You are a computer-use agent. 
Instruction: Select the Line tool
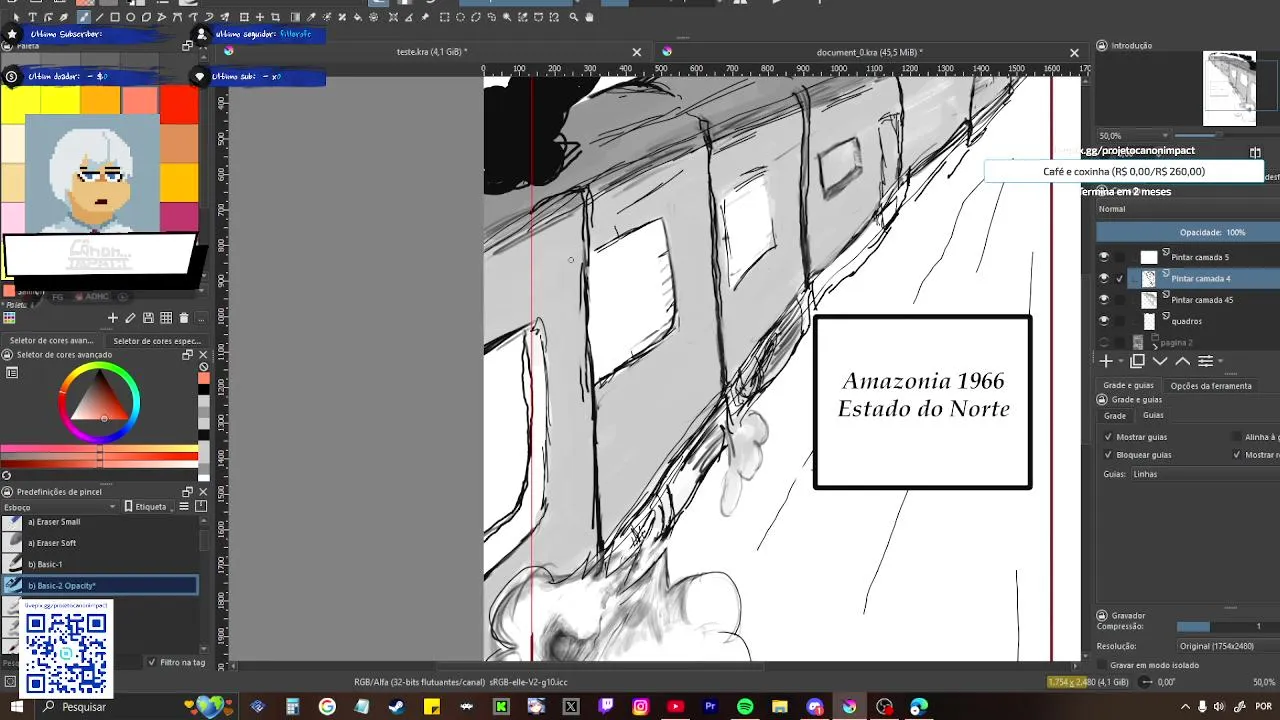(99, 17)
